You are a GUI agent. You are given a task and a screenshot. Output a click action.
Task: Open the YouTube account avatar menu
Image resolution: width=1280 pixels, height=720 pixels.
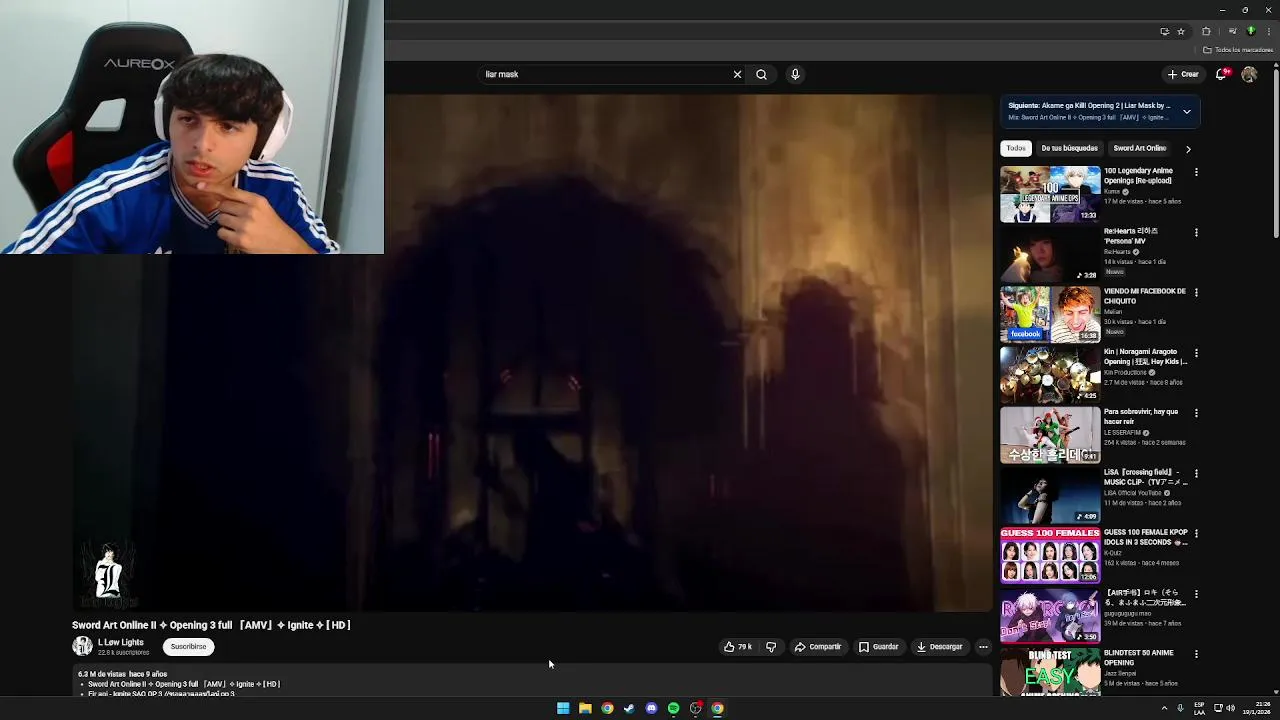click(x=1249, y=74)
